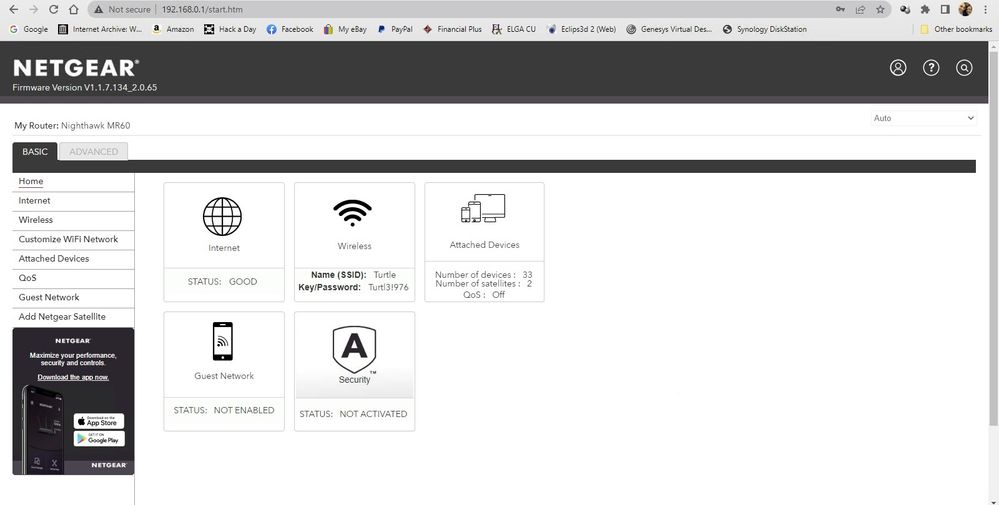The height and width of the screenshot is (505, 999).
Task: Open the Other bookmarks folder
Action: tap(956, 29)
